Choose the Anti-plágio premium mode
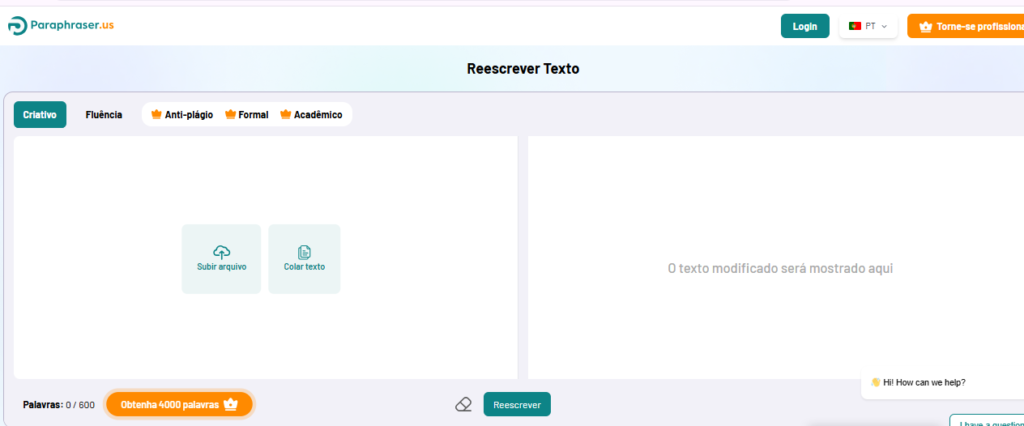The image size is (1024, 426). click(x=182, y=115)
